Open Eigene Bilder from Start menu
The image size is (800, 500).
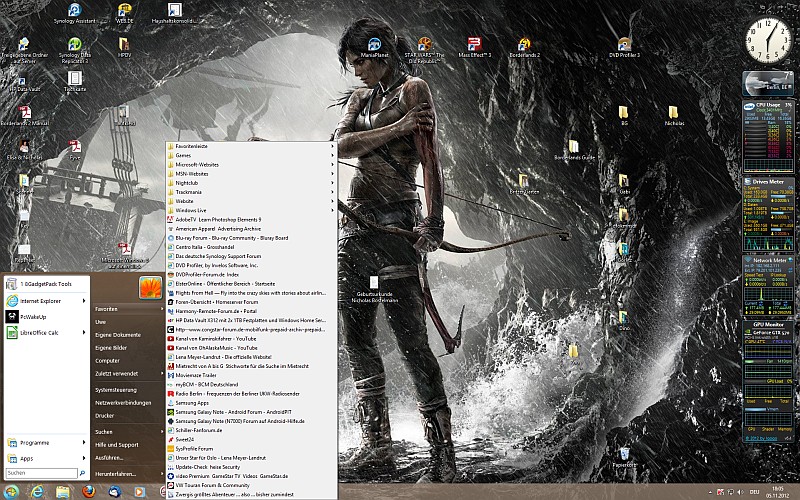(x=129, y=348)
